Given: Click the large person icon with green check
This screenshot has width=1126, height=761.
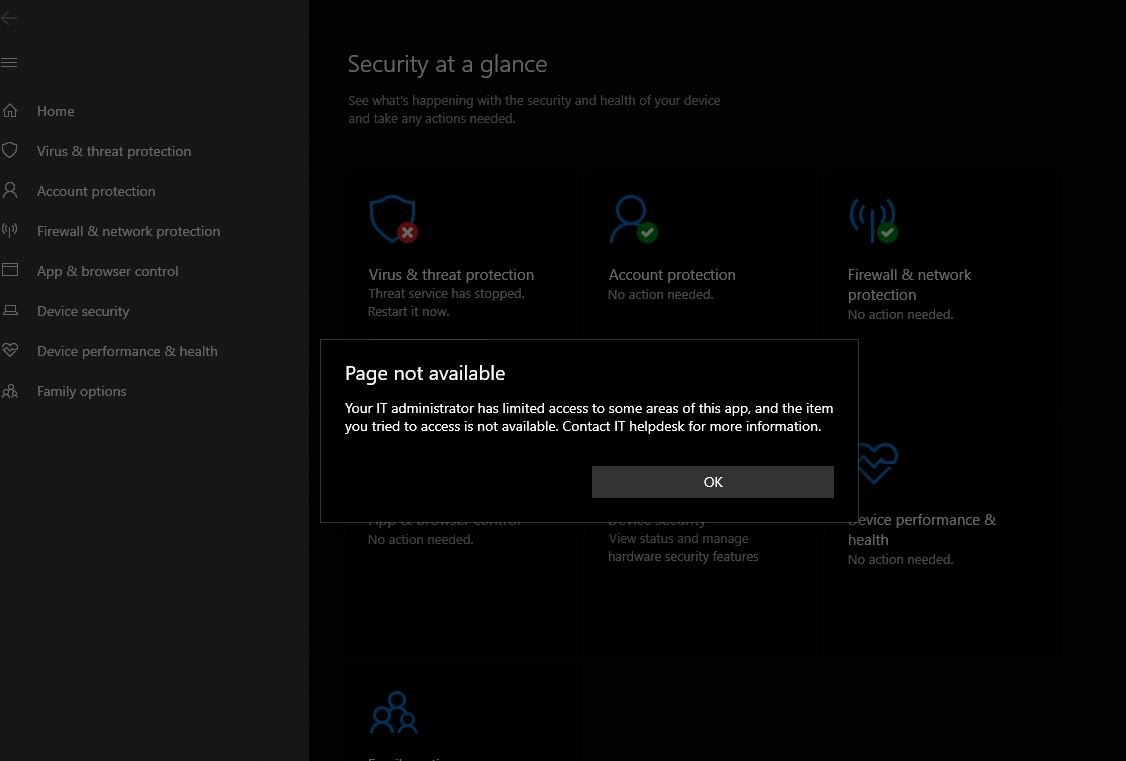Looking at the screenshot, I should 633,219.
